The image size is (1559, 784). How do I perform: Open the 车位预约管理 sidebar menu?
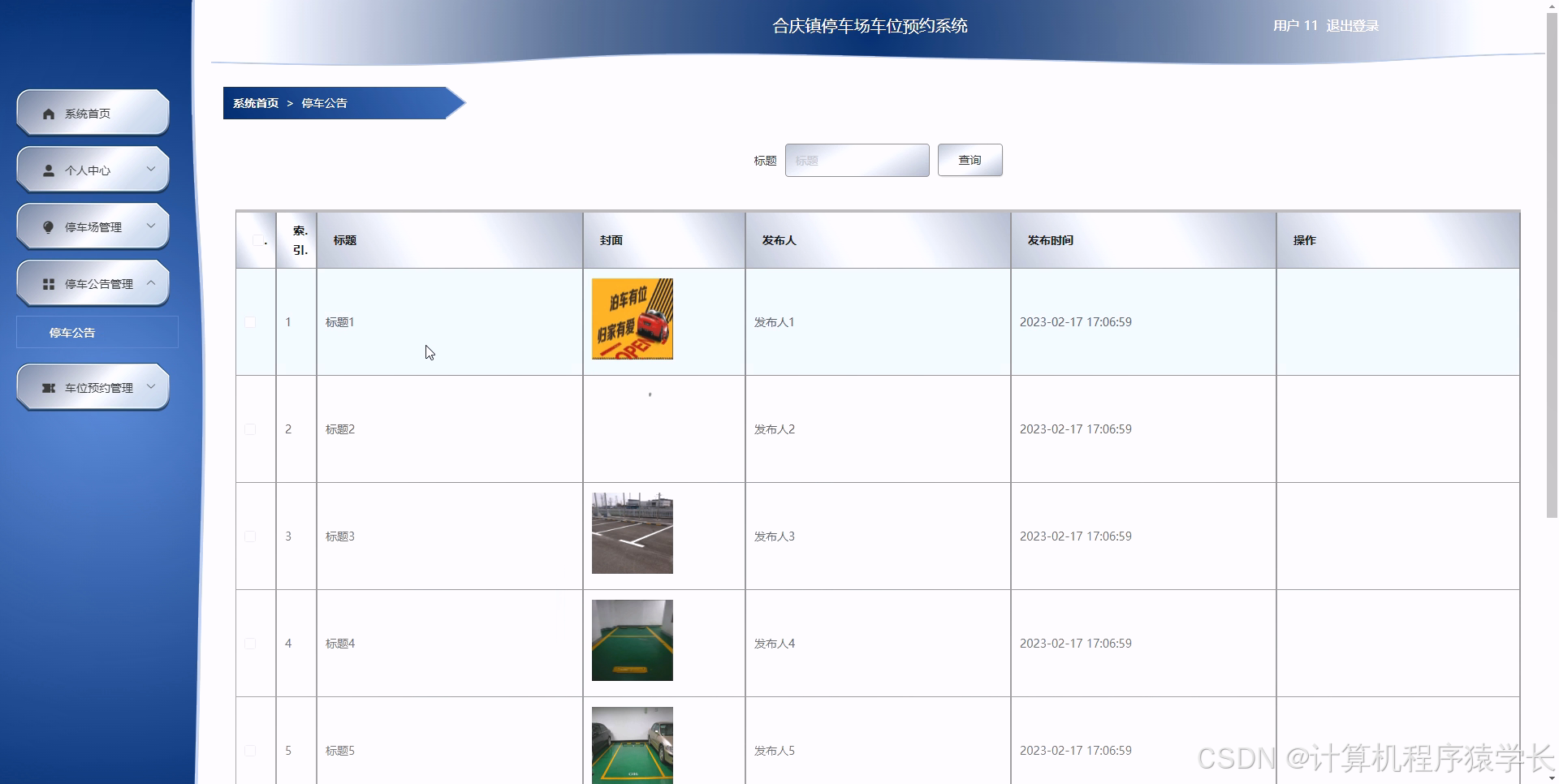pos(93,387)
